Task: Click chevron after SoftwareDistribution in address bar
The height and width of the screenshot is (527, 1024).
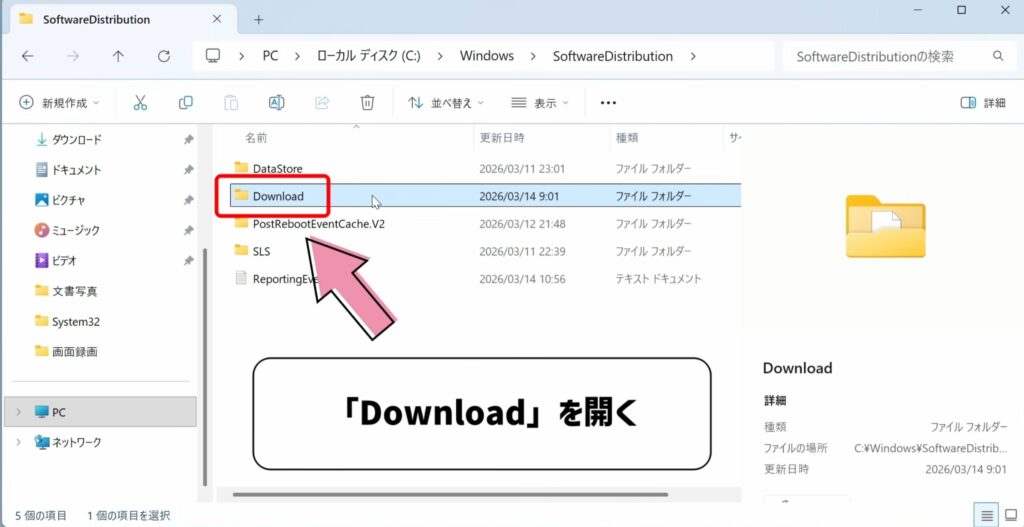Action: (x=693, y=56)
